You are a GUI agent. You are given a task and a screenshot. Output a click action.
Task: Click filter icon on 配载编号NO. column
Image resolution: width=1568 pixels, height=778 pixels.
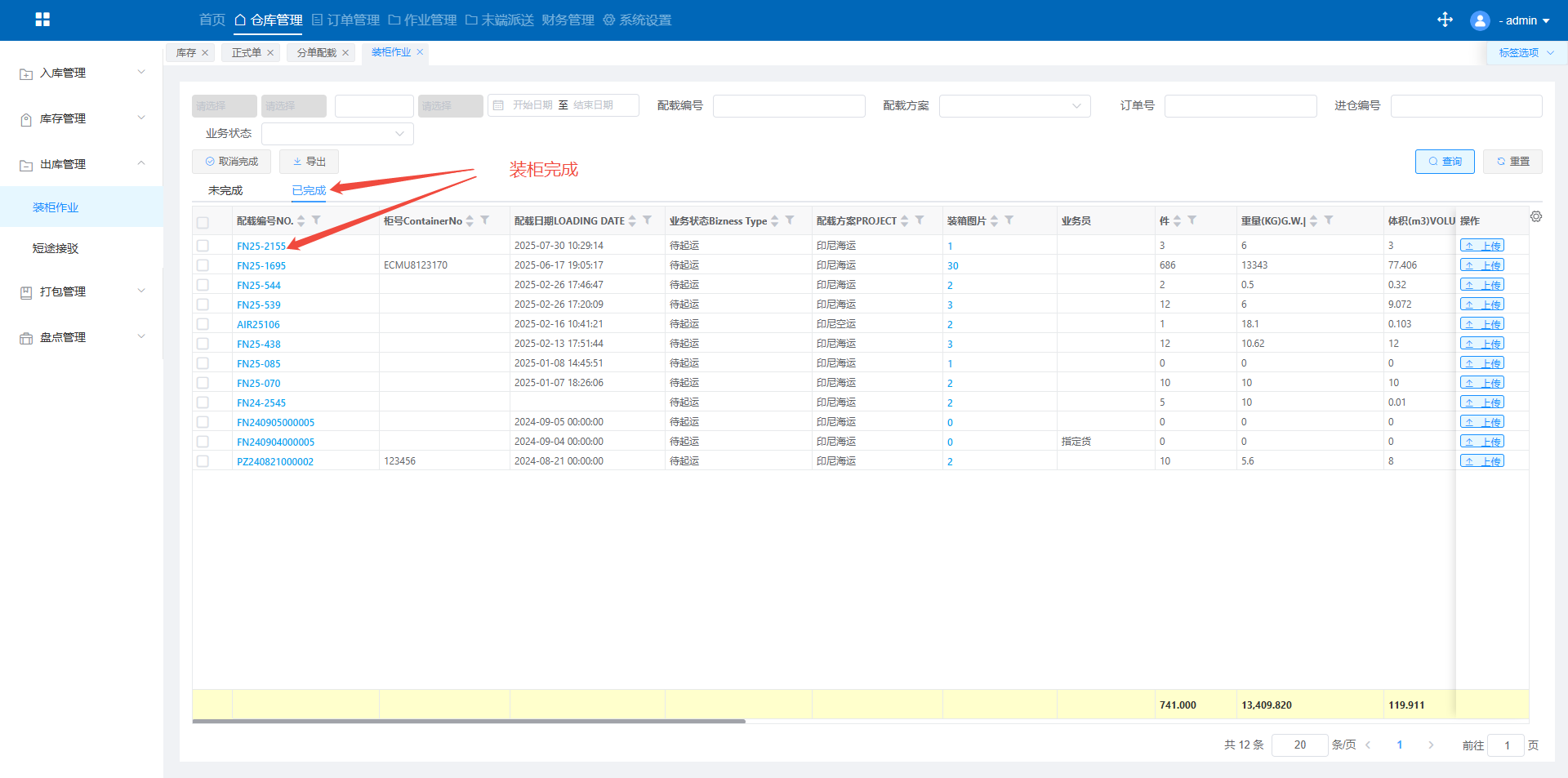[316, 220]
